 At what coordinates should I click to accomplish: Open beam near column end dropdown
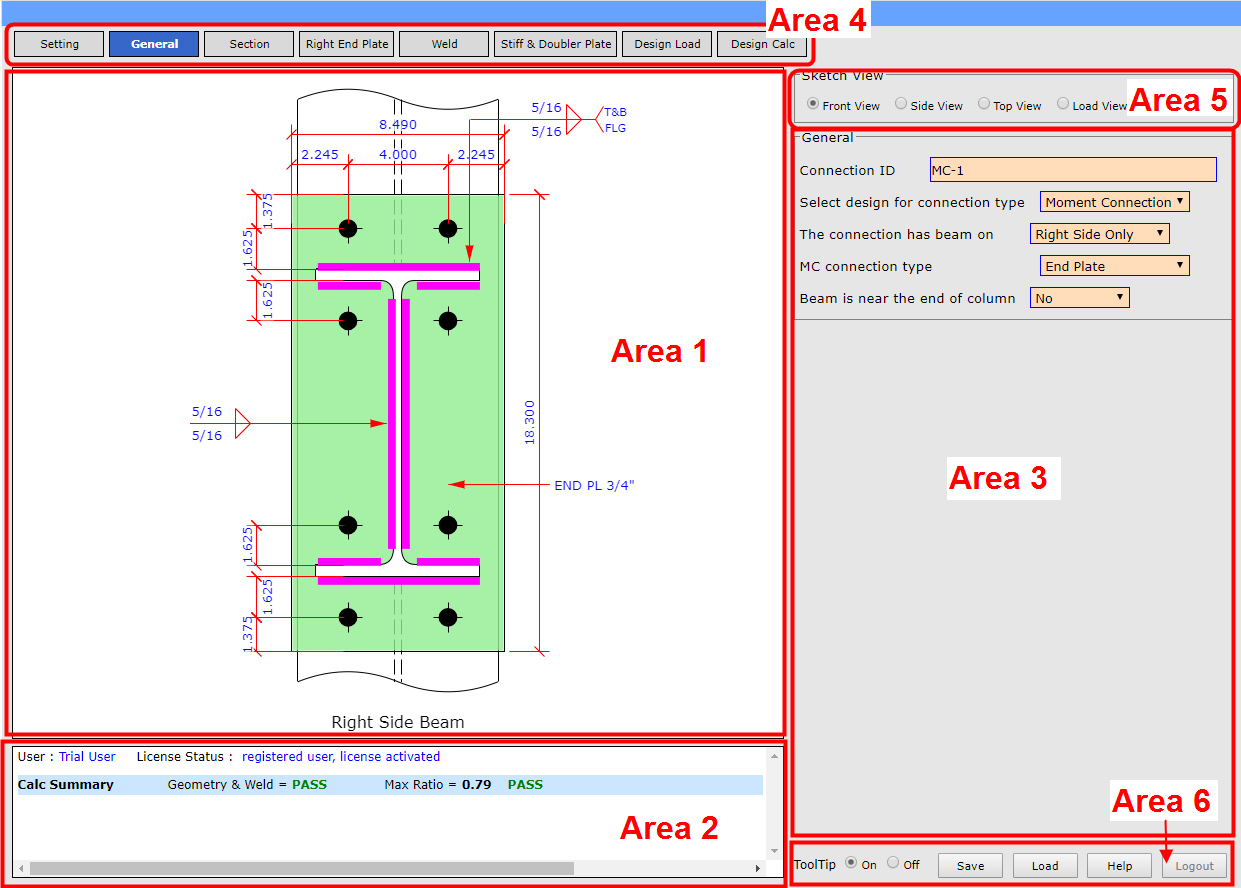tap(1079, 298)
